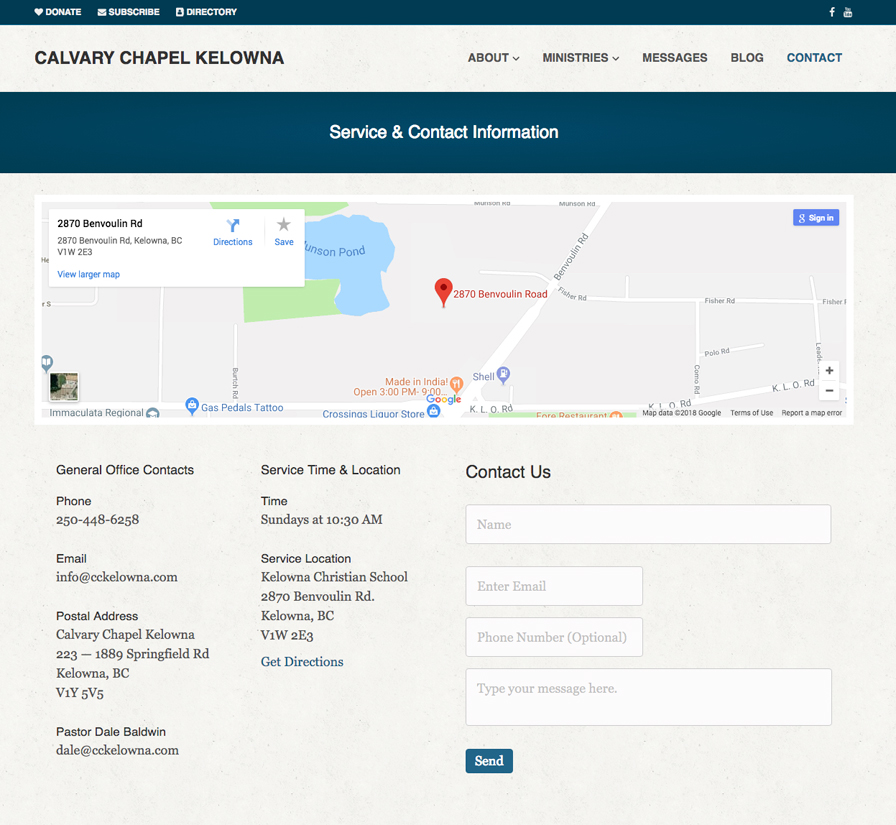Click the phone number 250-448-6258

97,519
